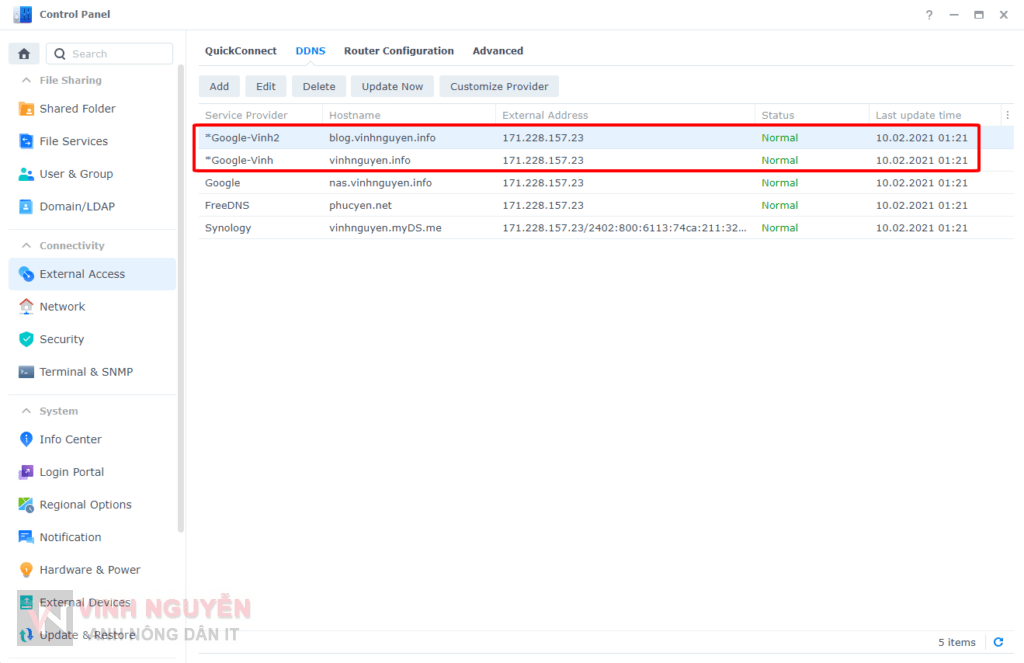1024x663 pixels.
Task: Click the Info Center icon
Action: (26, 440)
